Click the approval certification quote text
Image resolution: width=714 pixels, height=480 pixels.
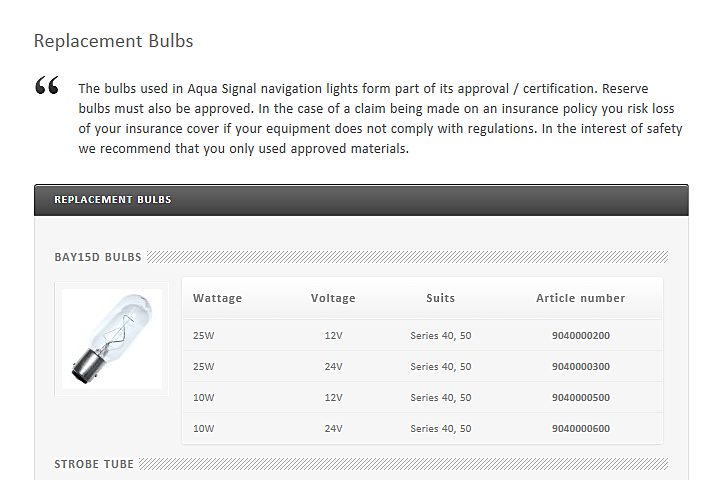380,118
